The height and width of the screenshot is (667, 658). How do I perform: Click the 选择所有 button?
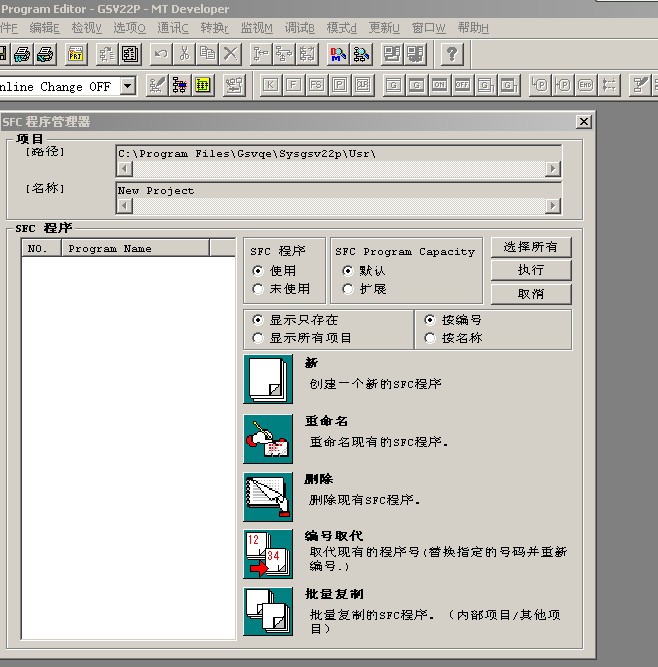pyautogui.click(x=531, y=247)
